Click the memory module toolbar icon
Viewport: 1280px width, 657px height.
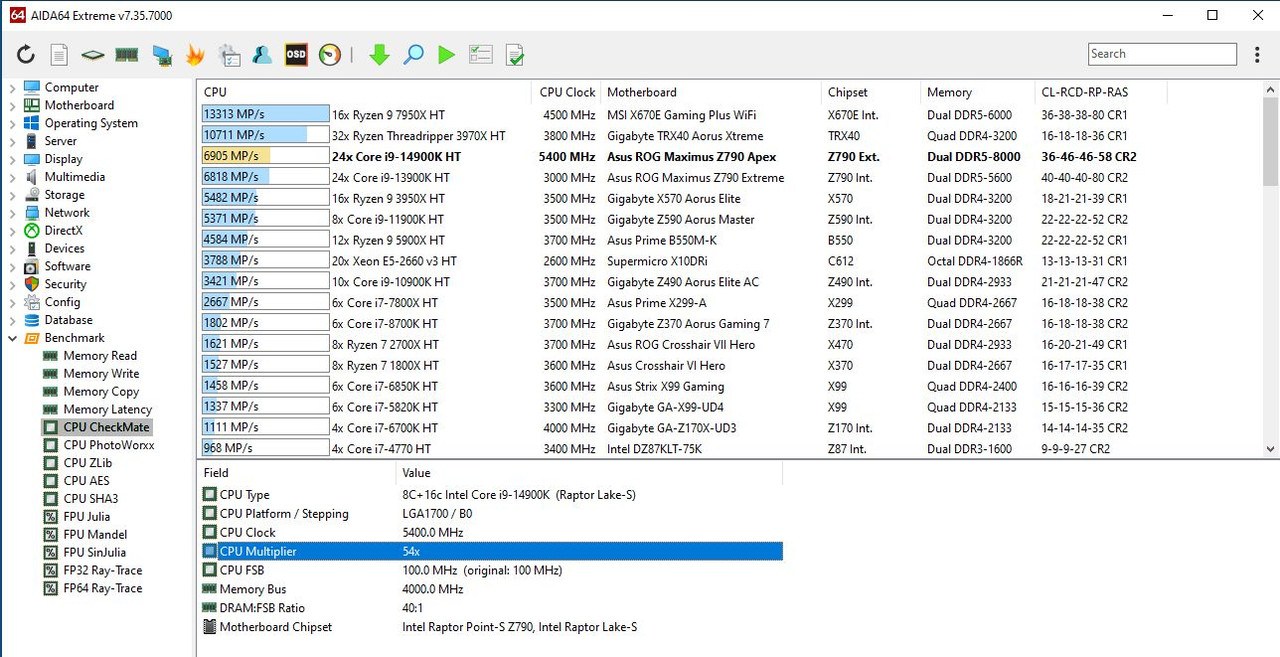127,55
